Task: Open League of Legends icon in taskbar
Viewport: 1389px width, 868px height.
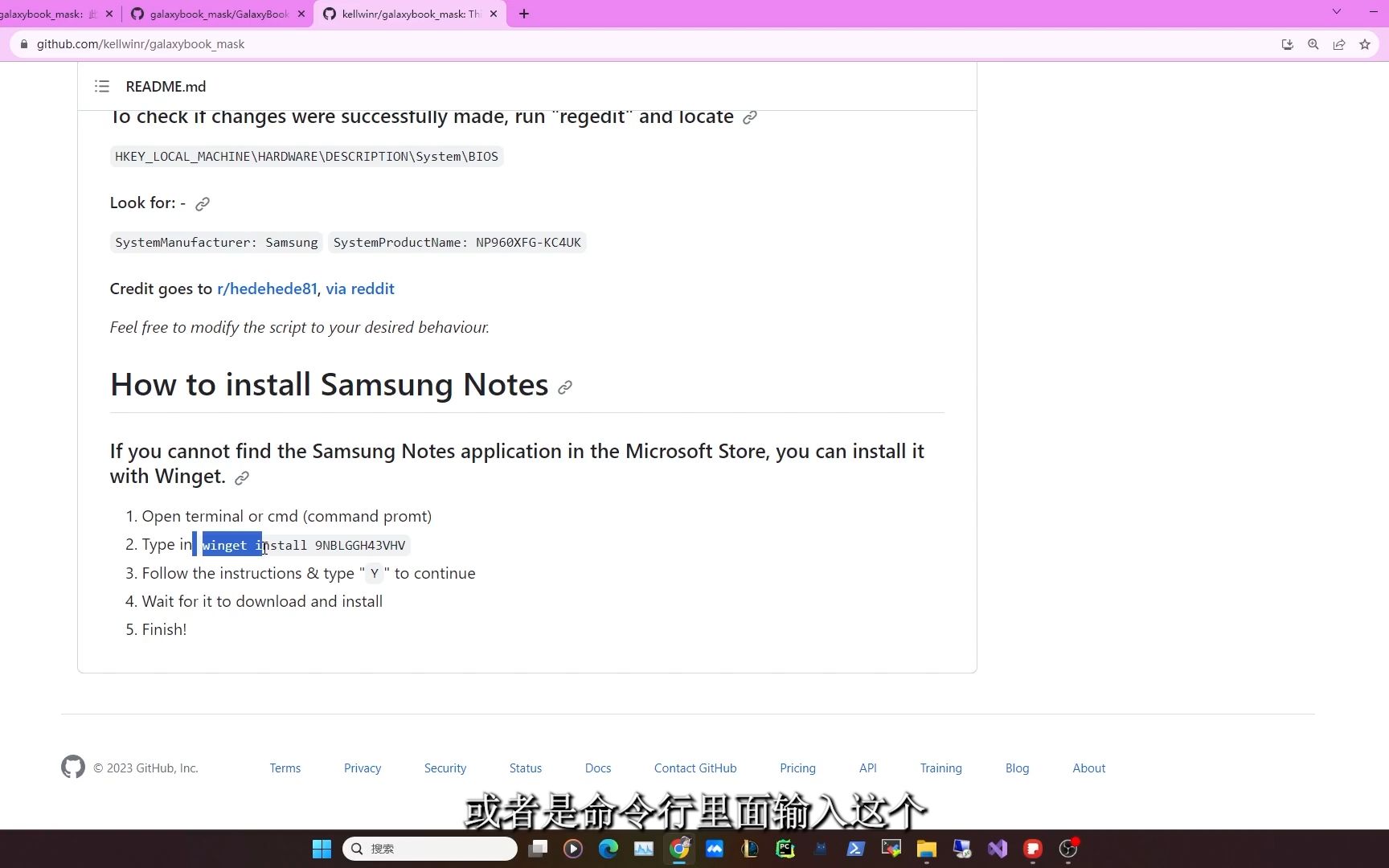Action: 750,849
